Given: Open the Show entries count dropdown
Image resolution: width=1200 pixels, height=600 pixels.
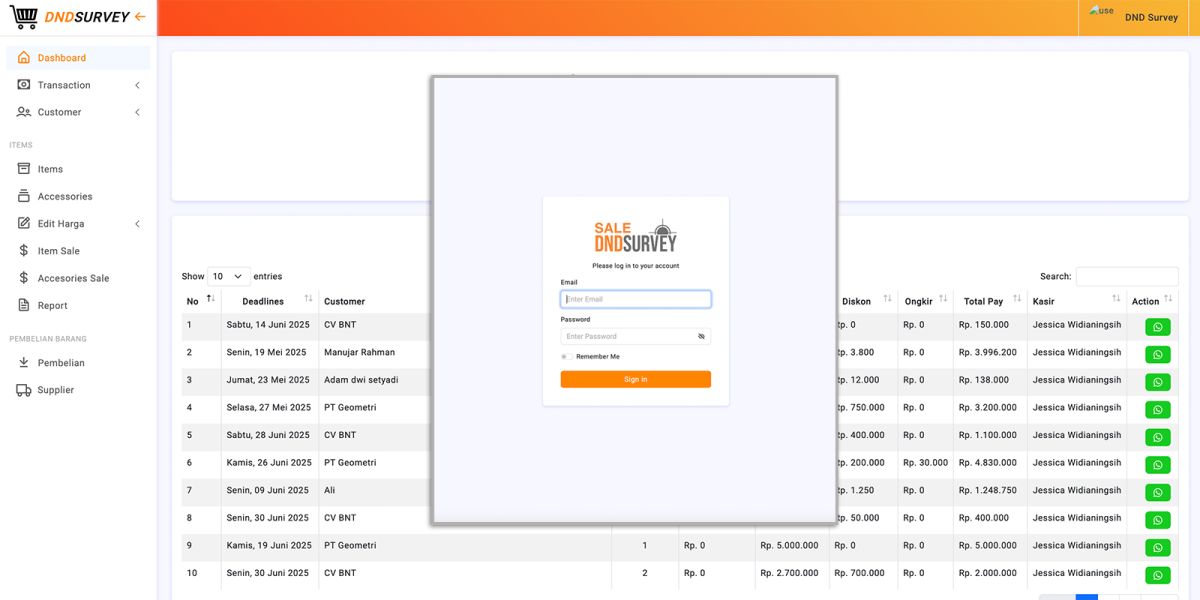Looking at the screenshot, I should 228,276.
